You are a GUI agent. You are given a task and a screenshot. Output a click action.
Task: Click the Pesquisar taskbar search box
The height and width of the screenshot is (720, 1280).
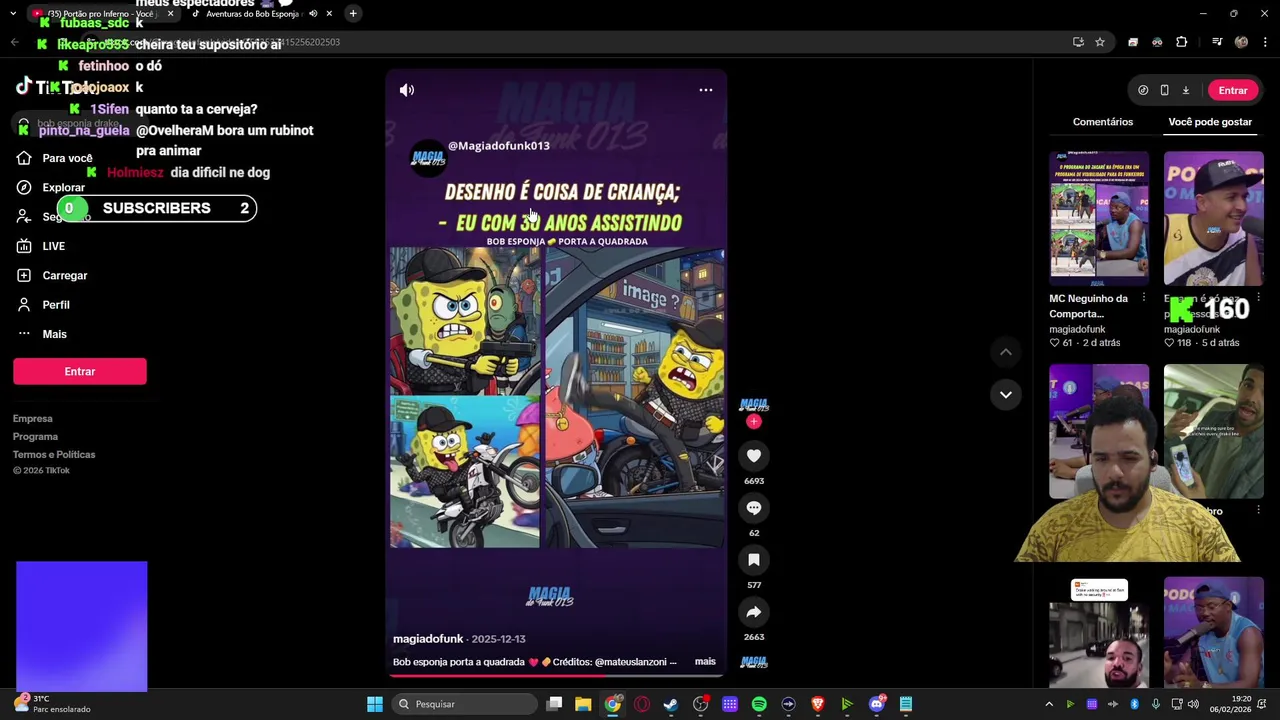tap(463, 704)
